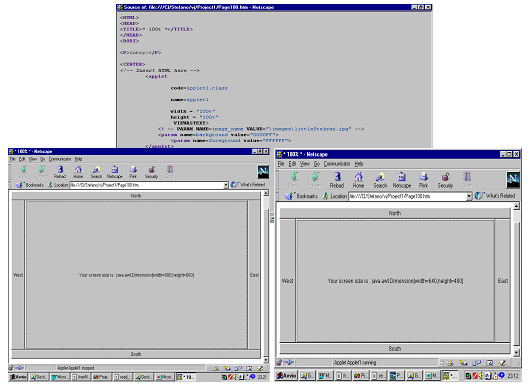
Task: Open View menu in right Netscape window
Action: pyautogui.click(x=305, y=164)
